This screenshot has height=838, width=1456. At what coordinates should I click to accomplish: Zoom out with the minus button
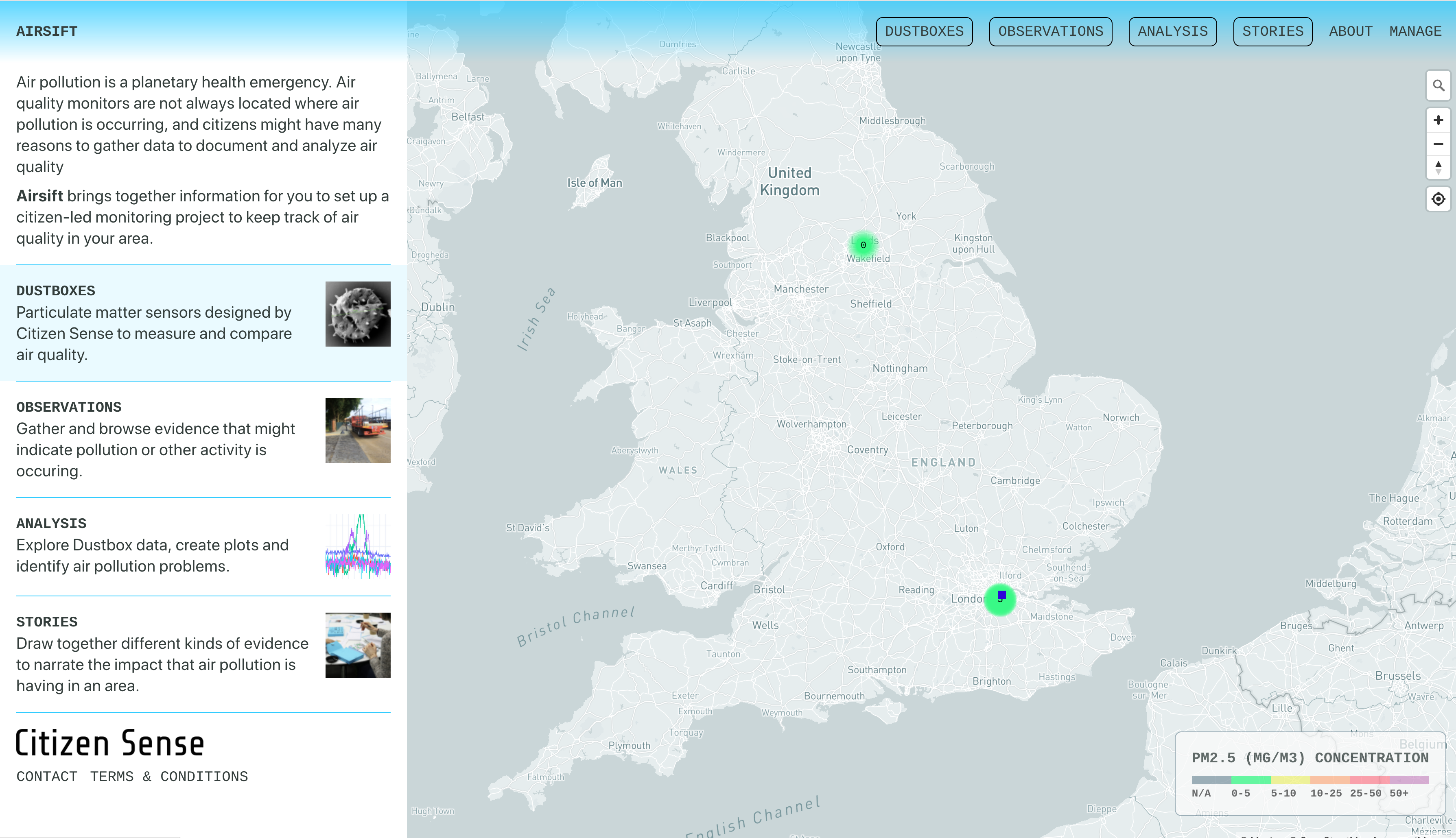[x=1438, y=144]
